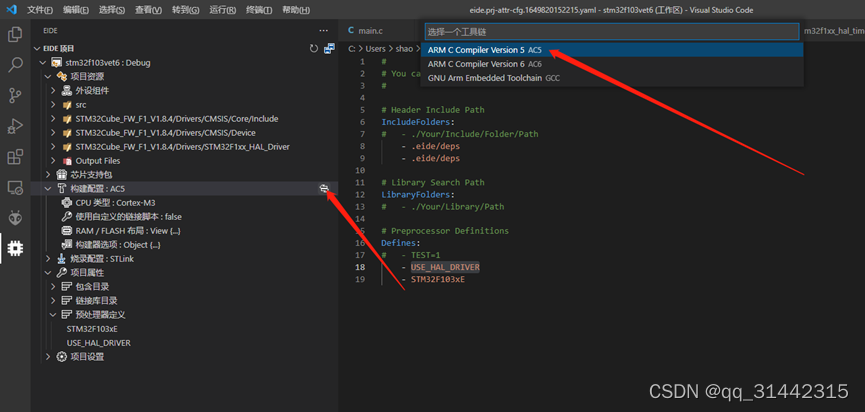865x412 pixels.
Task: Open the PlatformIO alien icon
Action: click(15, 218)
